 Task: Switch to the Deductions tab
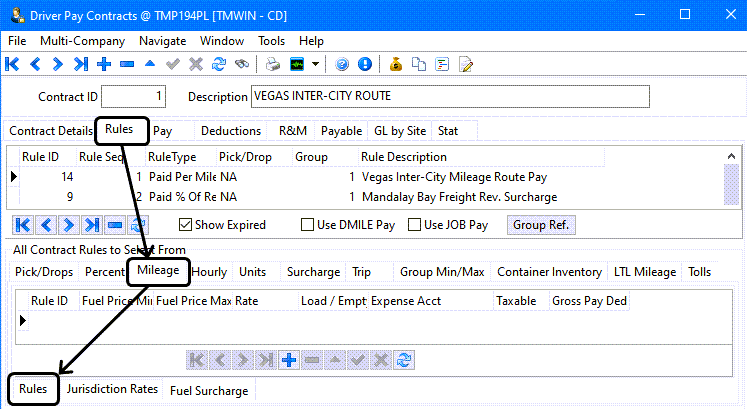pos(230,131)
